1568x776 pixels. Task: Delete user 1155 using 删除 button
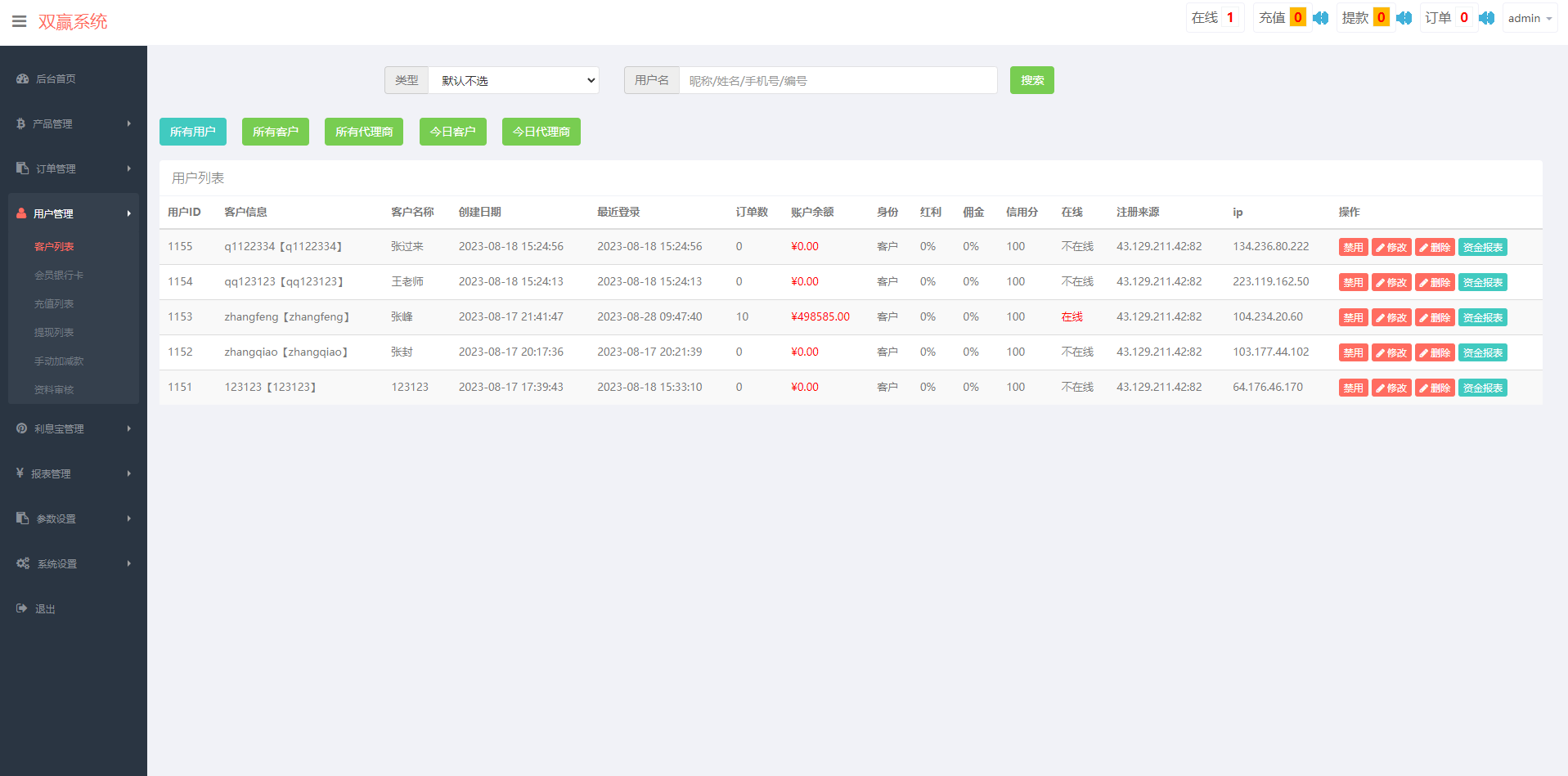coord(1435,247)
